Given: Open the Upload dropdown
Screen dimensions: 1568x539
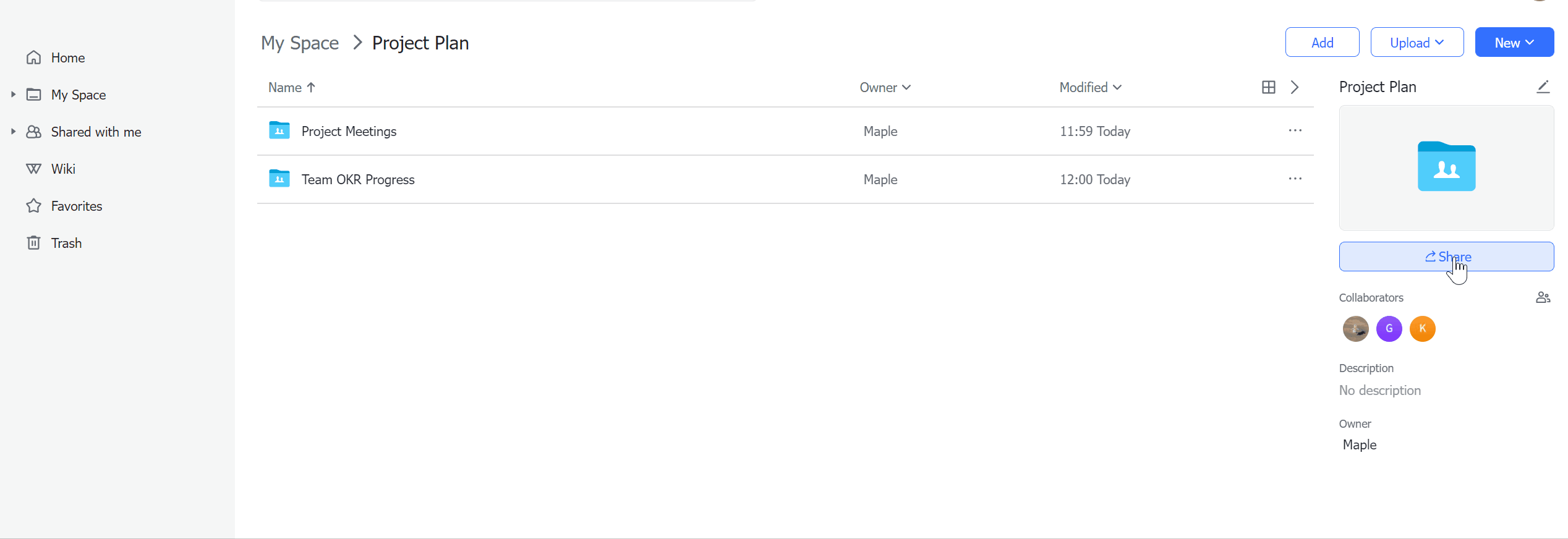Looking at the screenshot, I should [1417, 43].
